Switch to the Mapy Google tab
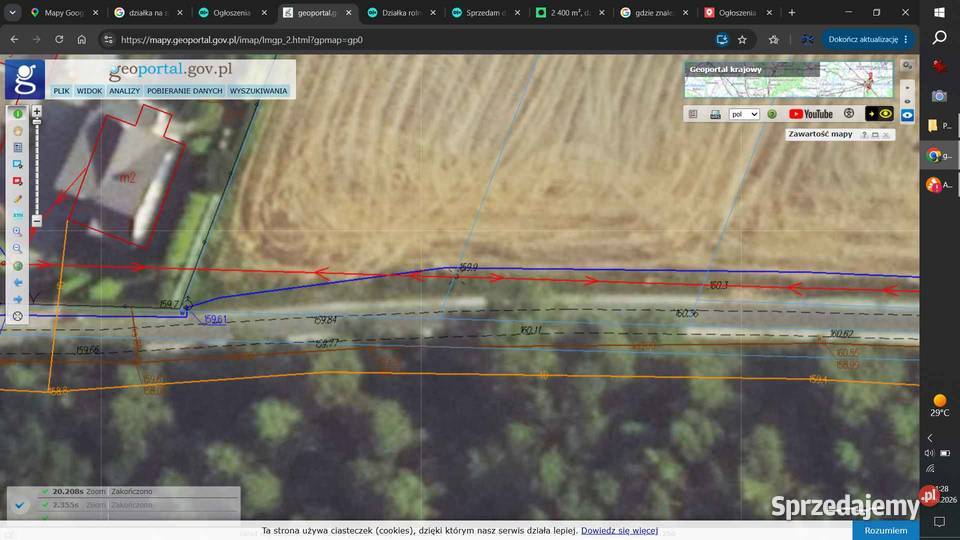This screenshot has width=960, height=540. coord(64,12)
